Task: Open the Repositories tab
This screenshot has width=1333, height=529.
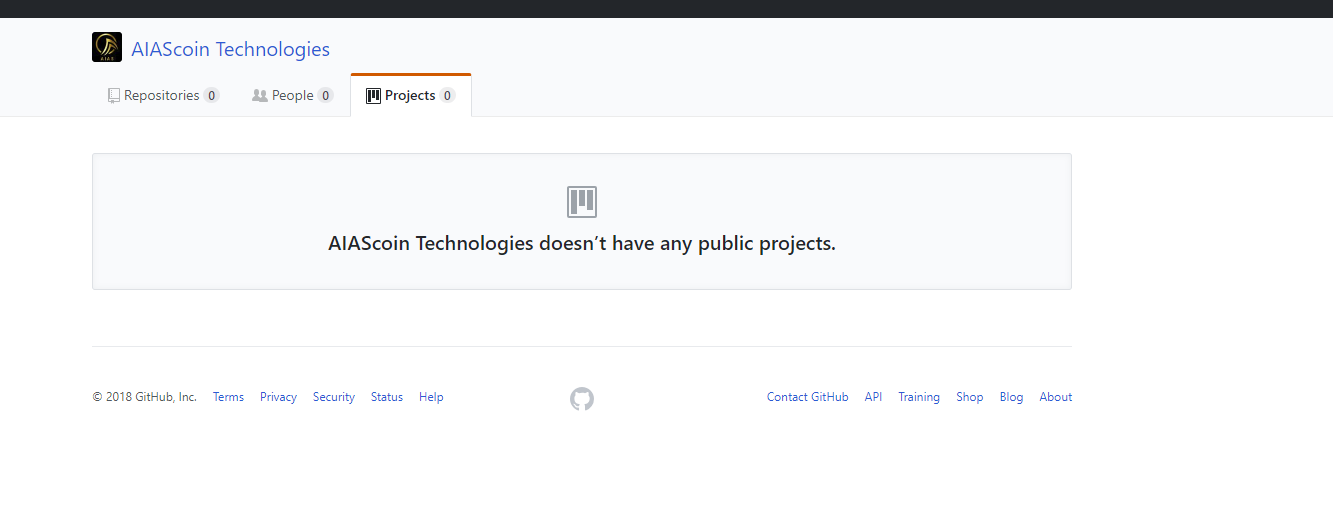Action: pyautogui.click(x=164, y=96)
